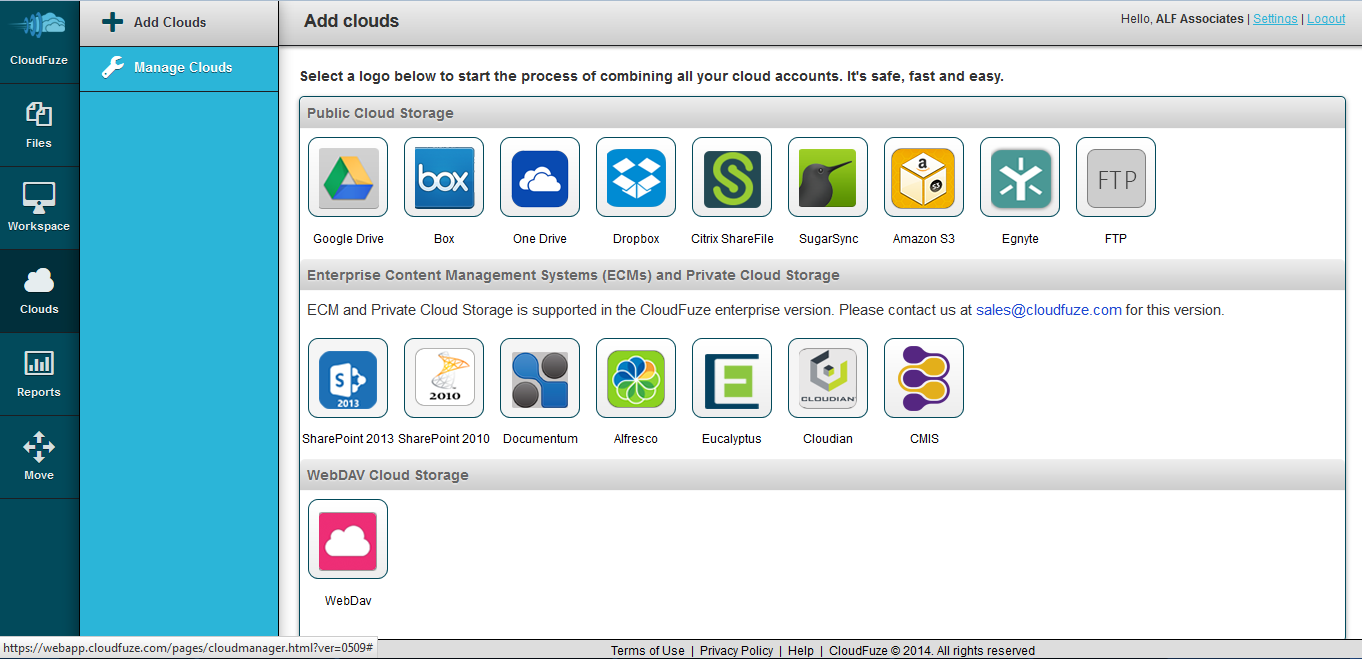The height and width of the screenshot is (659, 1362).
Task: Choose the Documentum icon
Action: [540, 378]
